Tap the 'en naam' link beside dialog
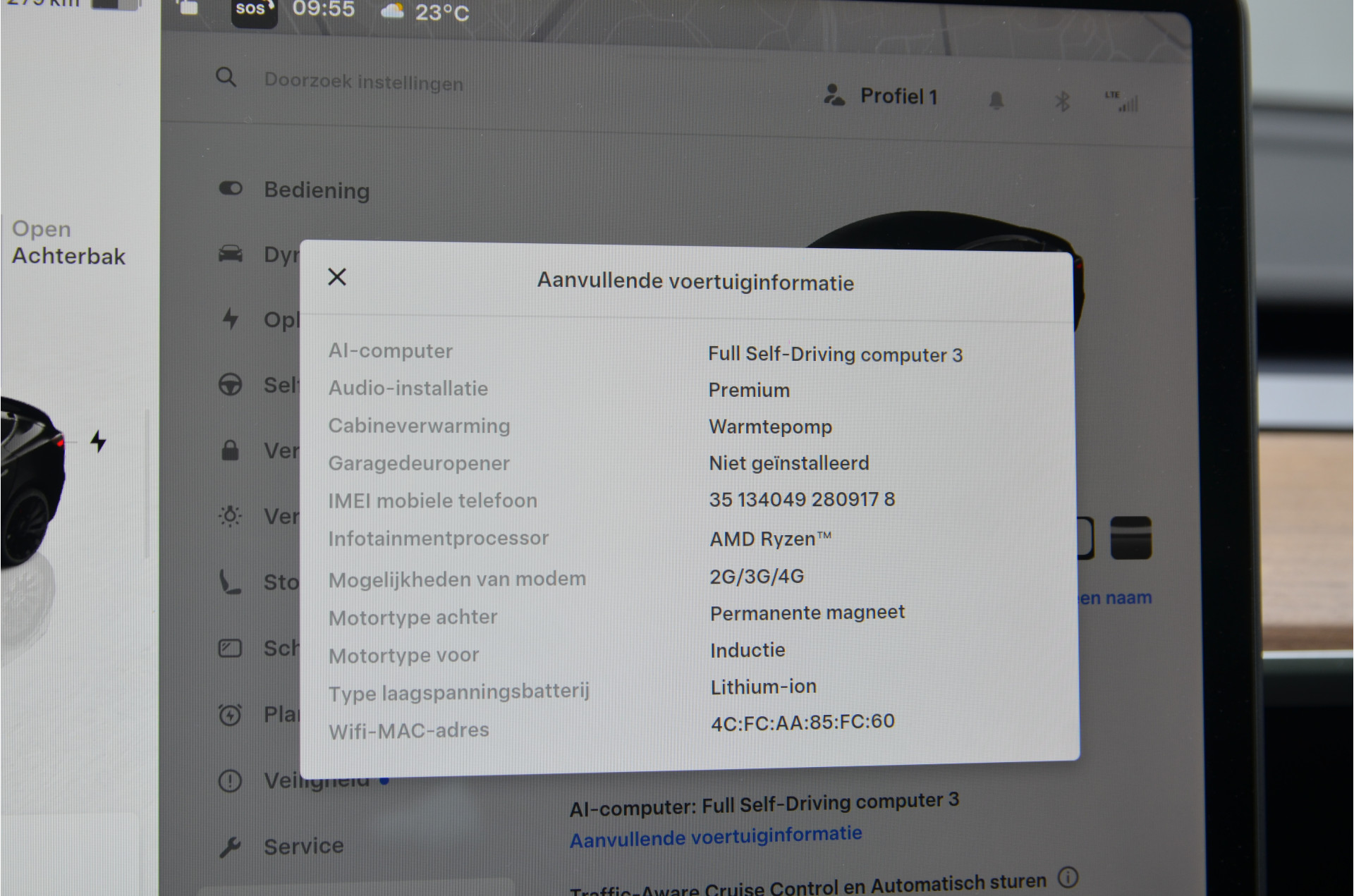Viewport: 1354px width, 896px height. tap(1116, 598)
